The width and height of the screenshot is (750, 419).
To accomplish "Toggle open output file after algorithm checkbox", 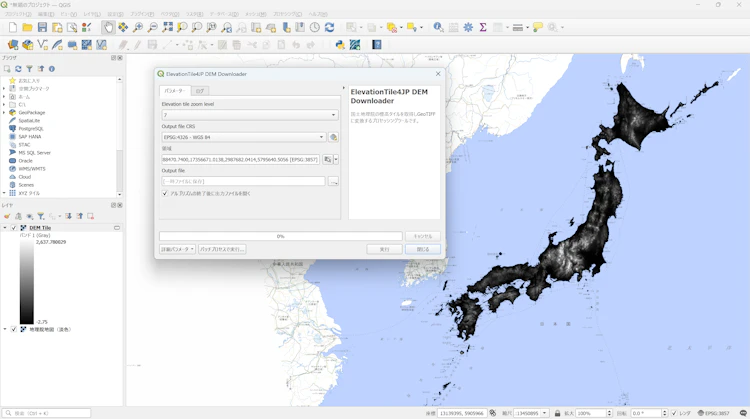I will click(x=165, y=193).
